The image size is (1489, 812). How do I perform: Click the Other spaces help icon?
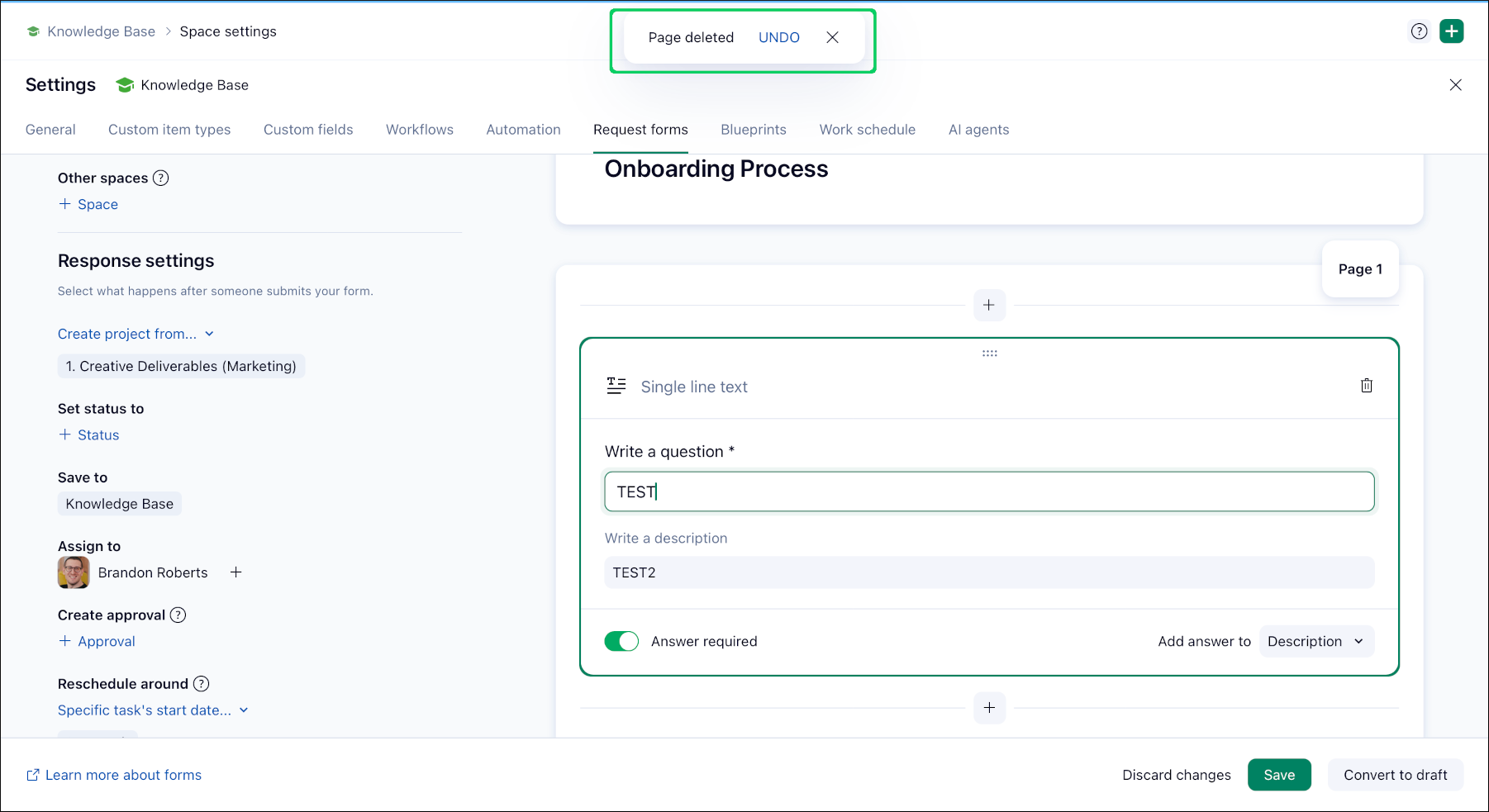coord(161,178)
